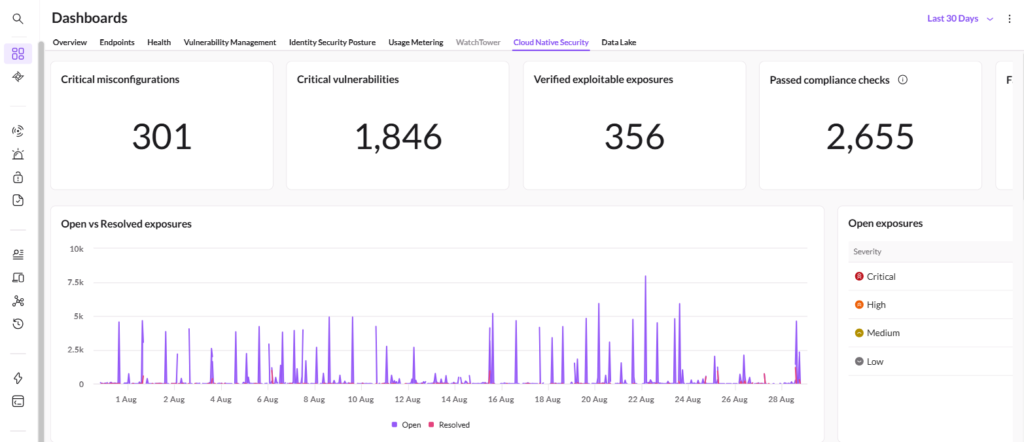
Task: Open the lock icon in sidebar
Action: click(x=18, y=177)
